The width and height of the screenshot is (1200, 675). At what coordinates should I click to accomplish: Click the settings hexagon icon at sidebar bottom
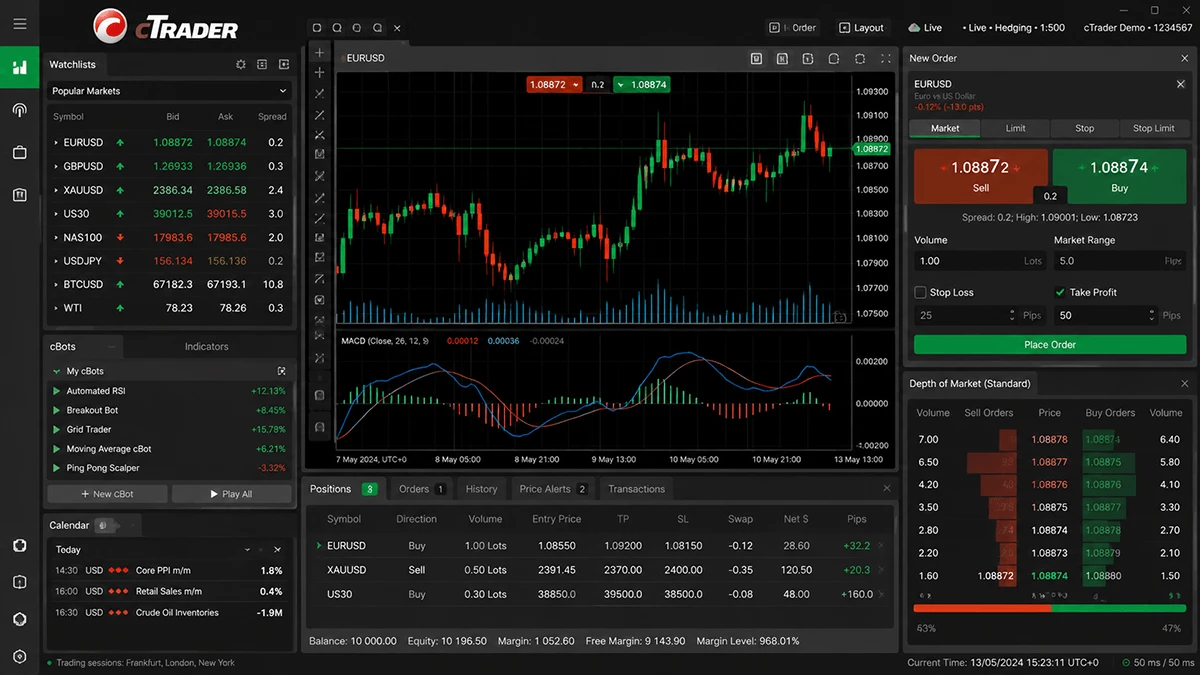tap(19, 657)
